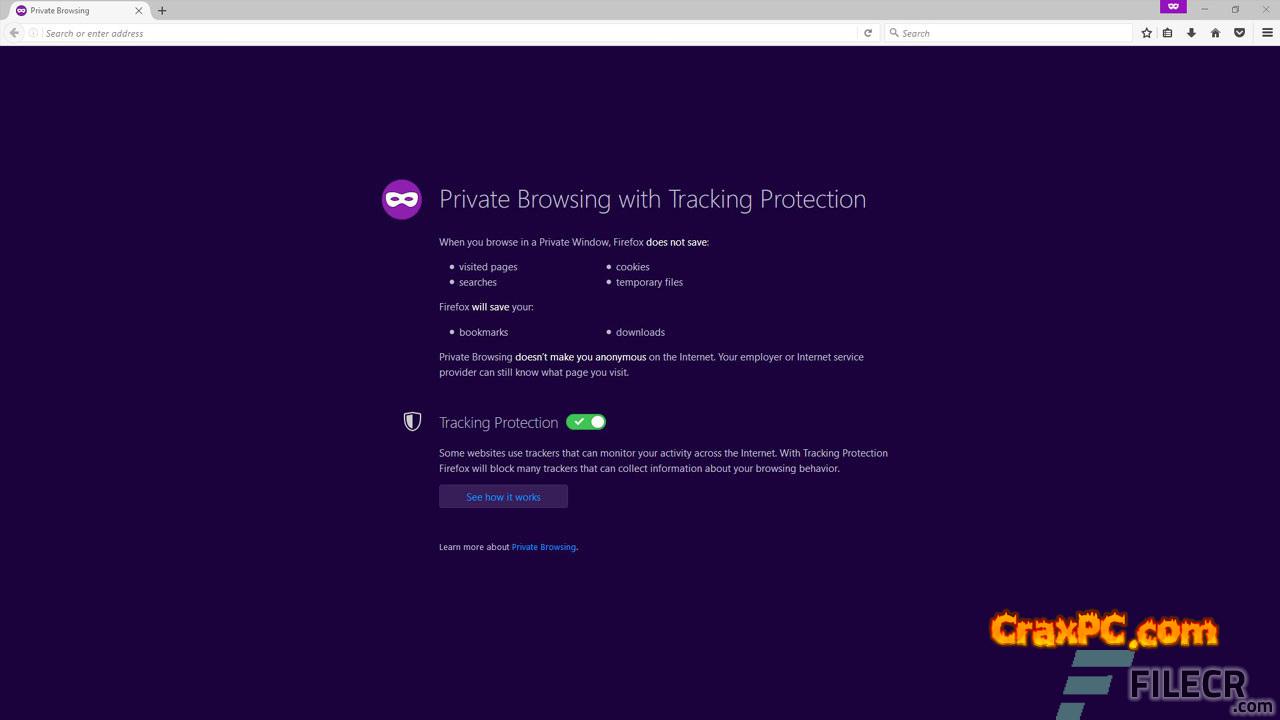Open the hamburger menu
The width and height of the screenshot is (1280, 720).
coord(1267,33)
